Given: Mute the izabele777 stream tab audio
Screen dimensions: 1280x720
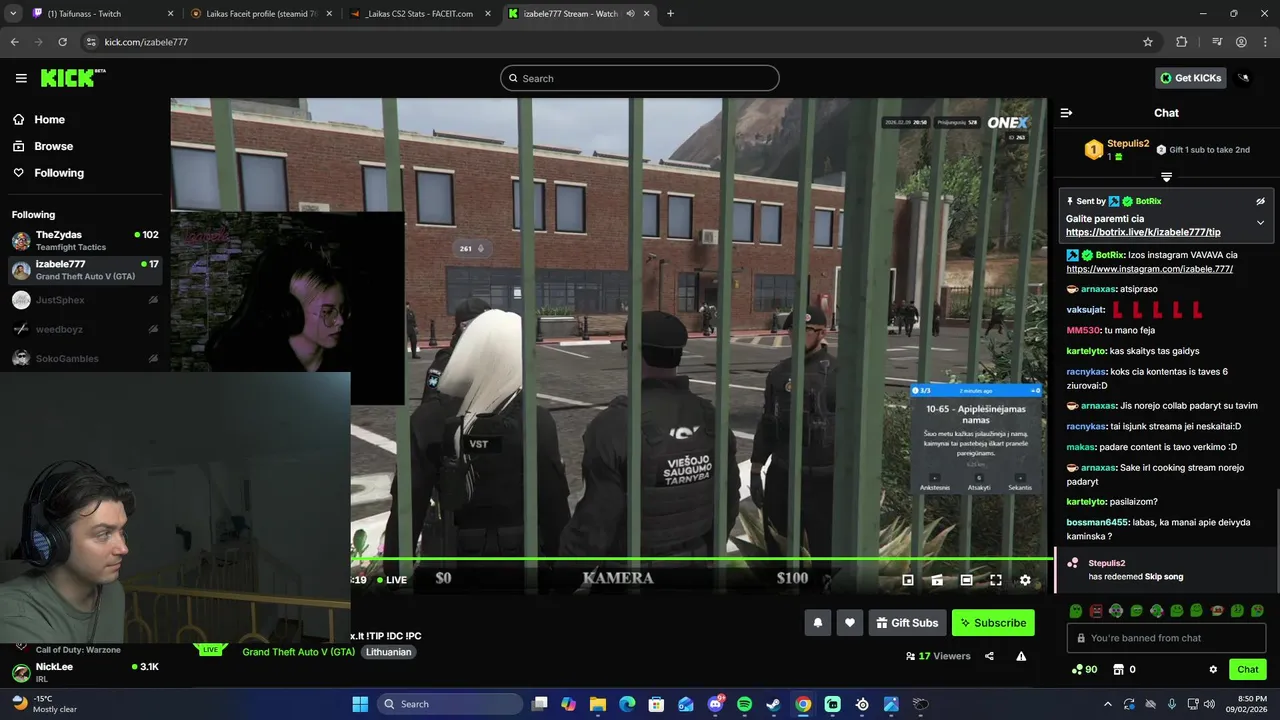Looking at the screenshot, I should coord(631,14).
